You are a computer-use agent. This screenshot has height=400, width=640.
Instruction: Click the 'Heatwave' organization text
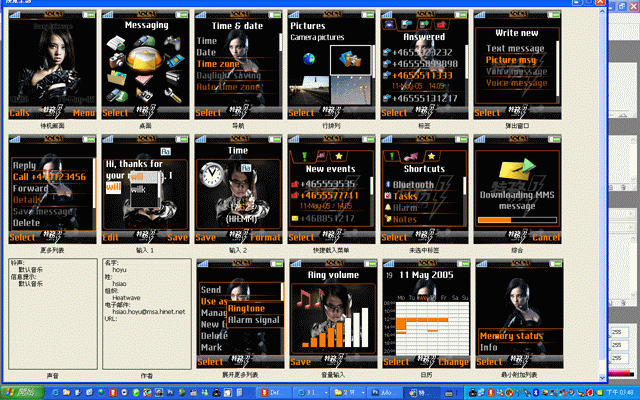(126, 298)
